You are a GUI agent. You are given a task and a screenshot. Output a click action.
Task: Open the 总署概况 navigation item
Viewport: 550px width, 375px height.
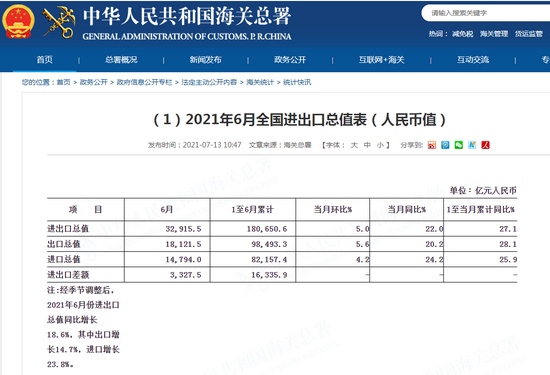tap(121, 60)
